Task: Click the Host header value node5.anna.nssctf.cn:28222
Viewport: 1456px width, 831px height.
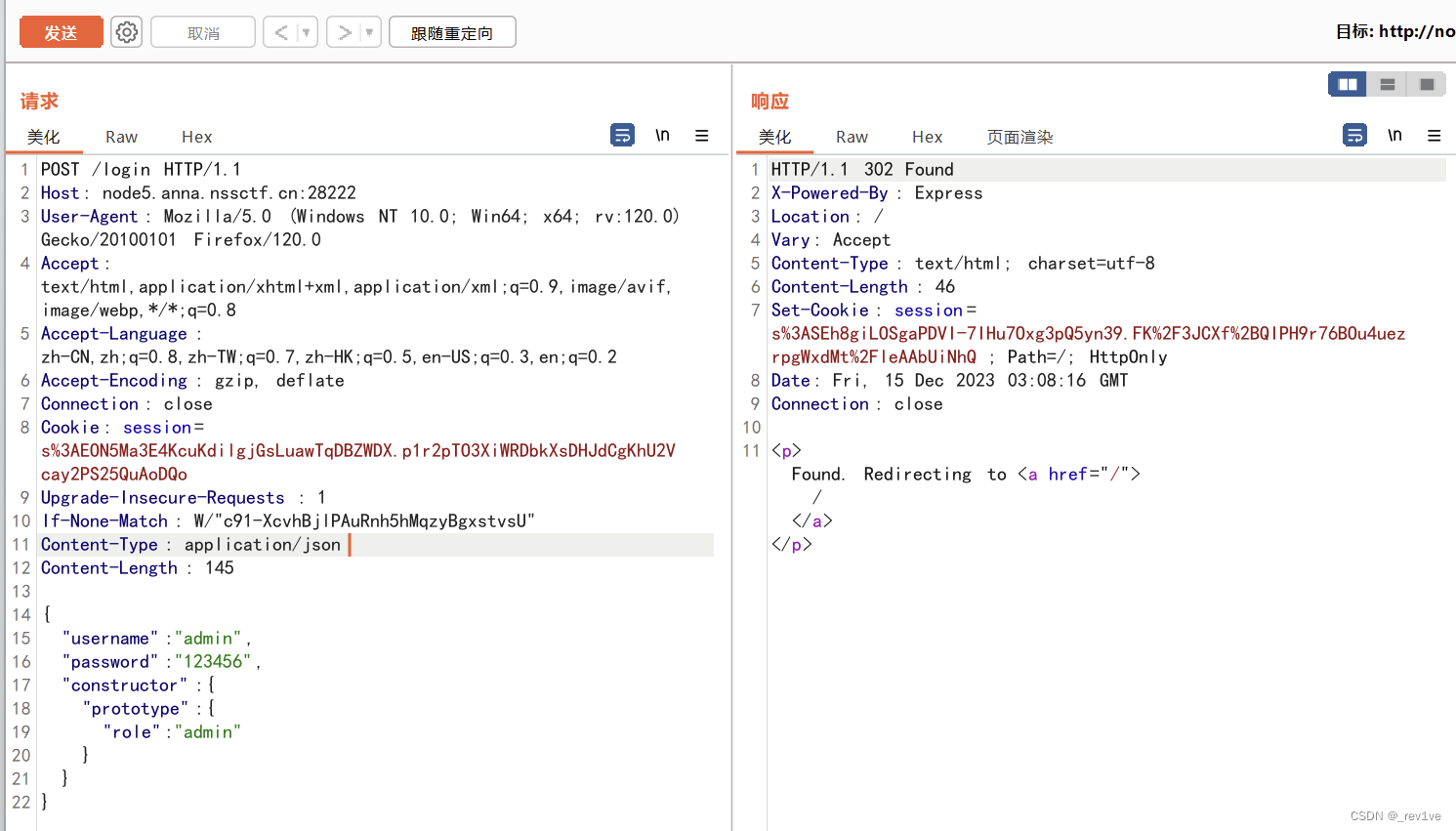Action: [229, 192]
